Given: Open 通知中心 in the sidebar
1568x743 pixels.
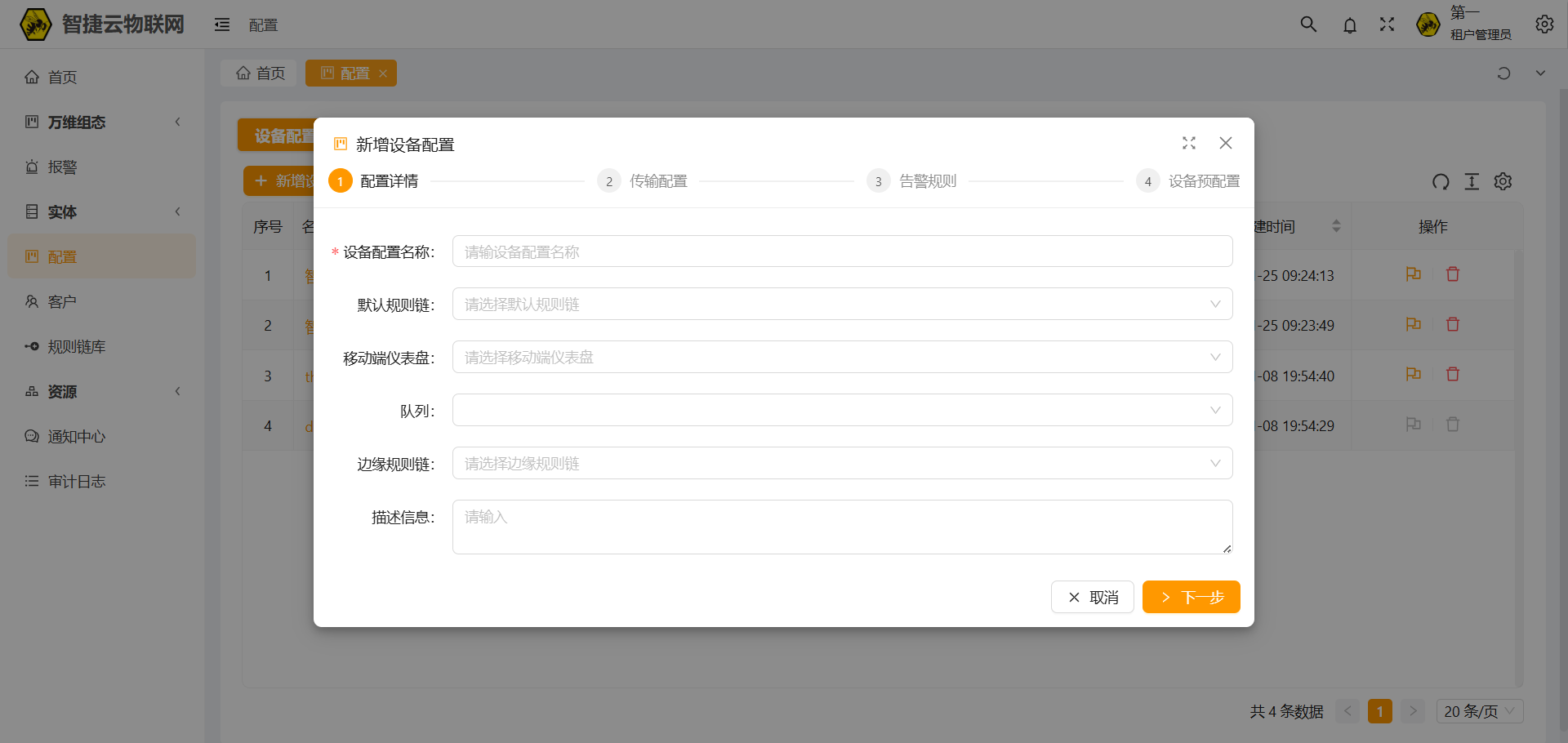Looking at the screenshot, I should click(x=102, y=436).
